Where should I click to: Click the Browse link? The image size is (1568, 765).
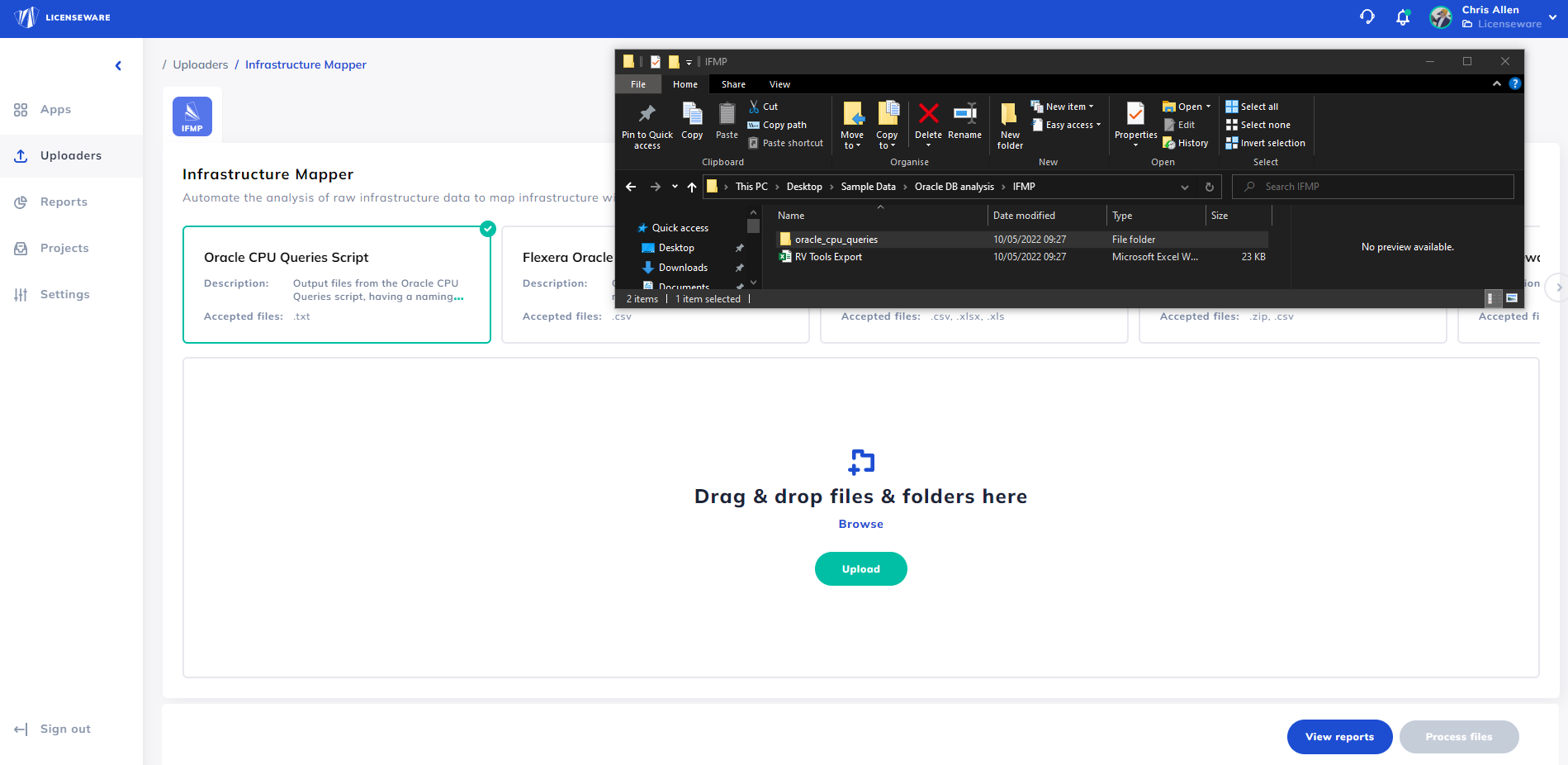pyautogui.click(x=861, y=524)
